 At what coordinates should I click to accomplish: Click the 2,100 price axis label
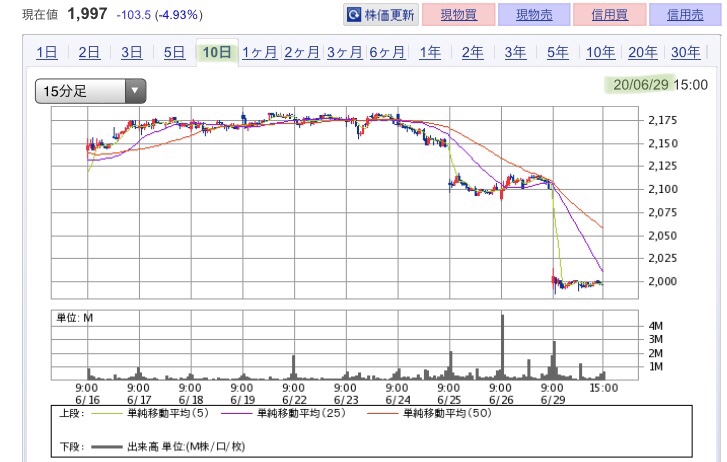[663, 189]
